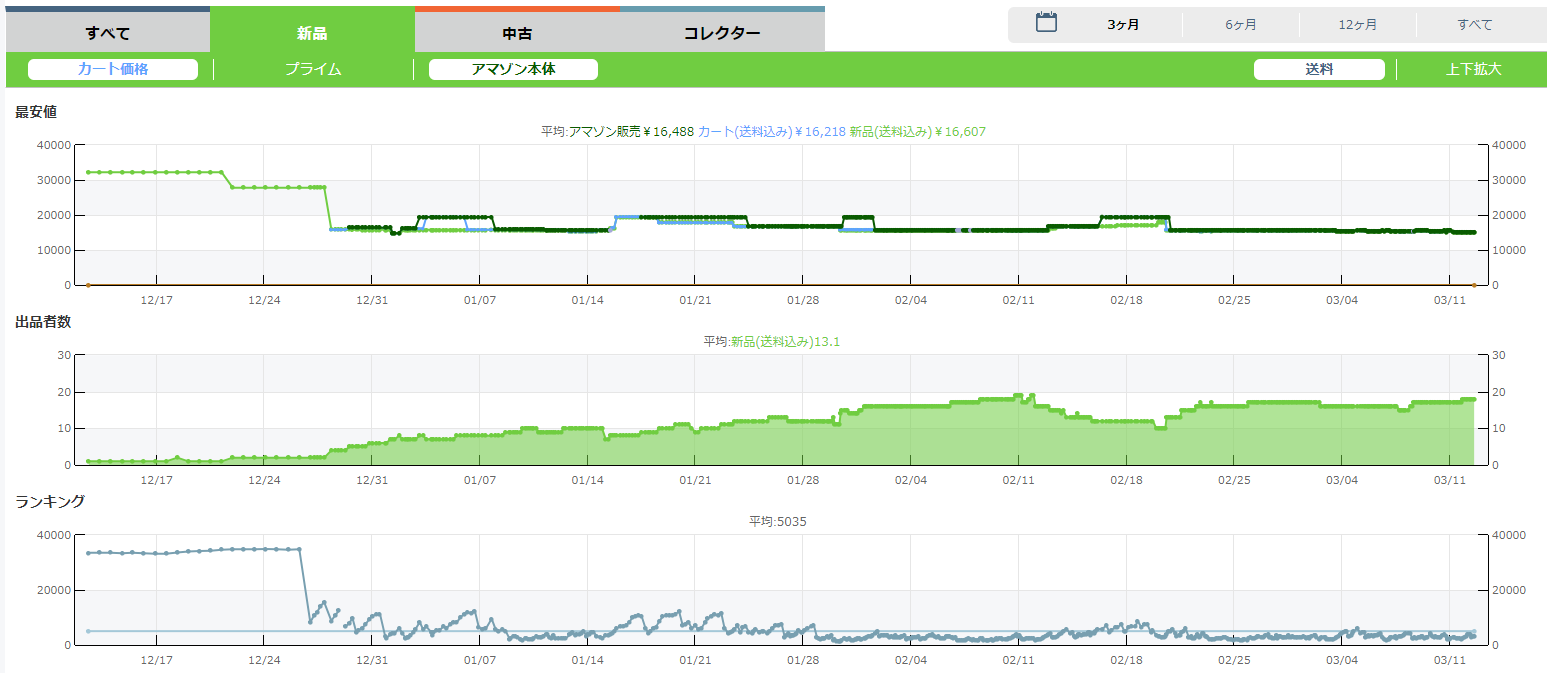Toggle the 送料 inclusion option
Image resolution: width=1547 pixels, height=673 pixels.
1319,69
